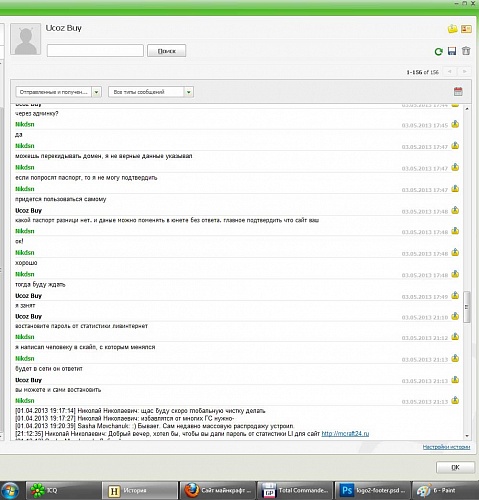Open the contact card icon for Ucoz Buy

(x=466, y=29)
